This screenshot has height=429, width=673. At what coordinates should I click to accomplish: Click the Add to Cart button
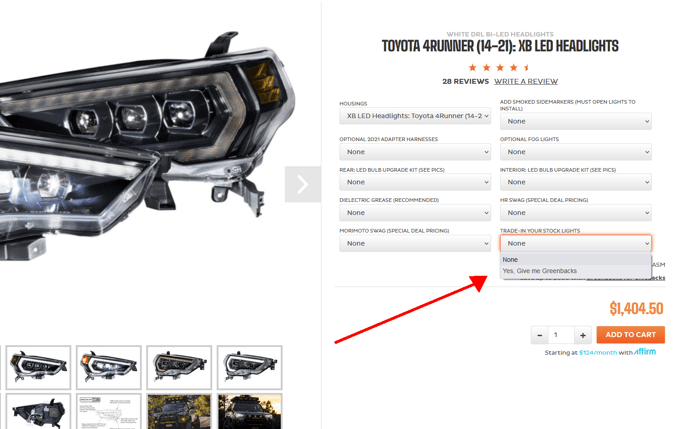[x=631, y=335]
